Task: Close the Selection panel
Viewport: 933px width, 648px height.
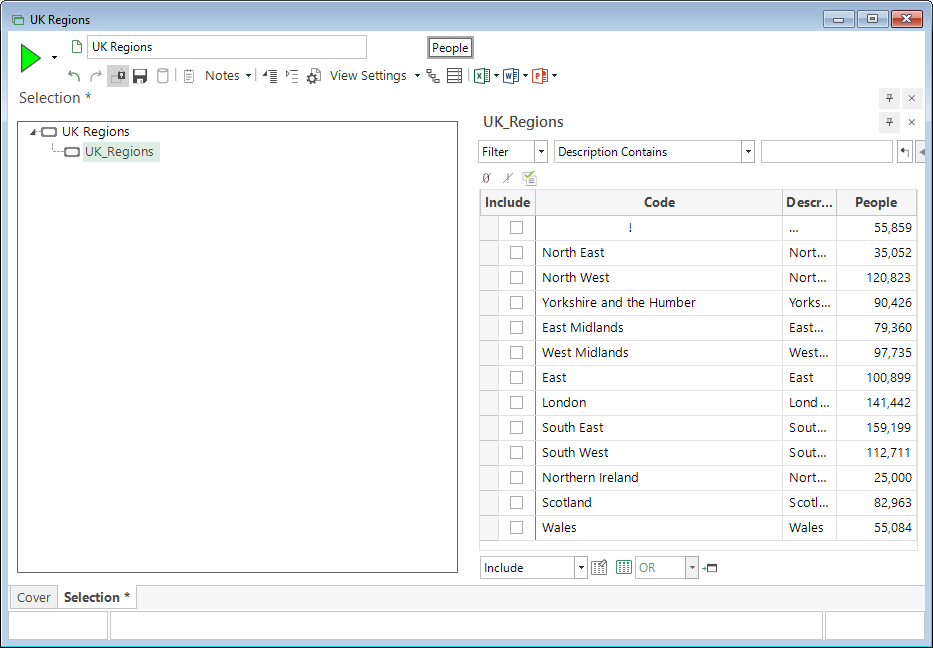Action: [912, 98]
